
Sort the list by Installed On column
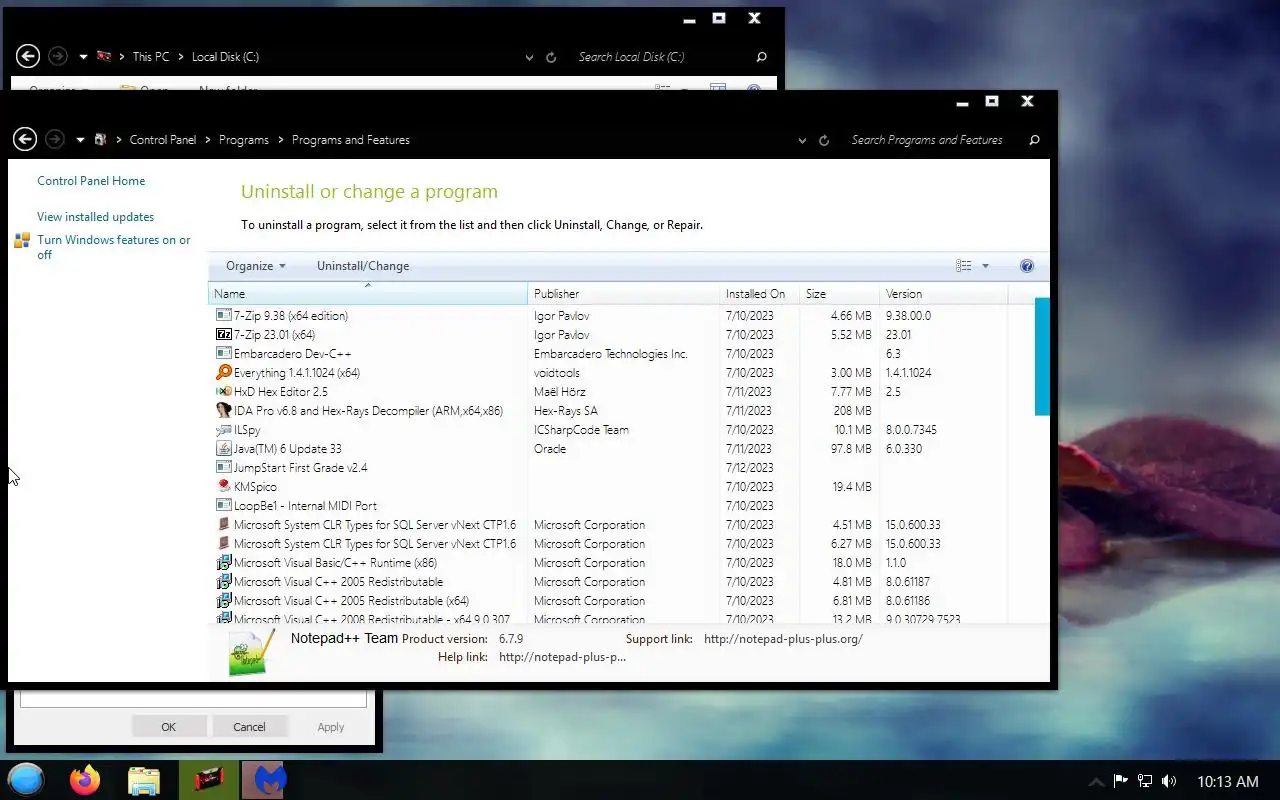(759, 293)
